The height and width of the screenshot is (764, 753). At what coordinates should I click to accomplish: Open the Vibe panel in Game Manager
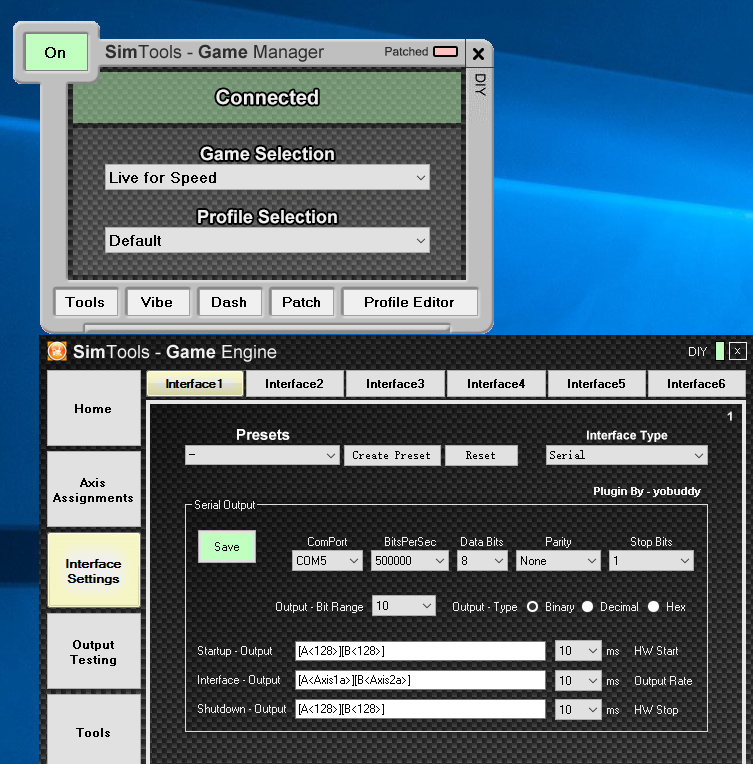coord(157,302)
